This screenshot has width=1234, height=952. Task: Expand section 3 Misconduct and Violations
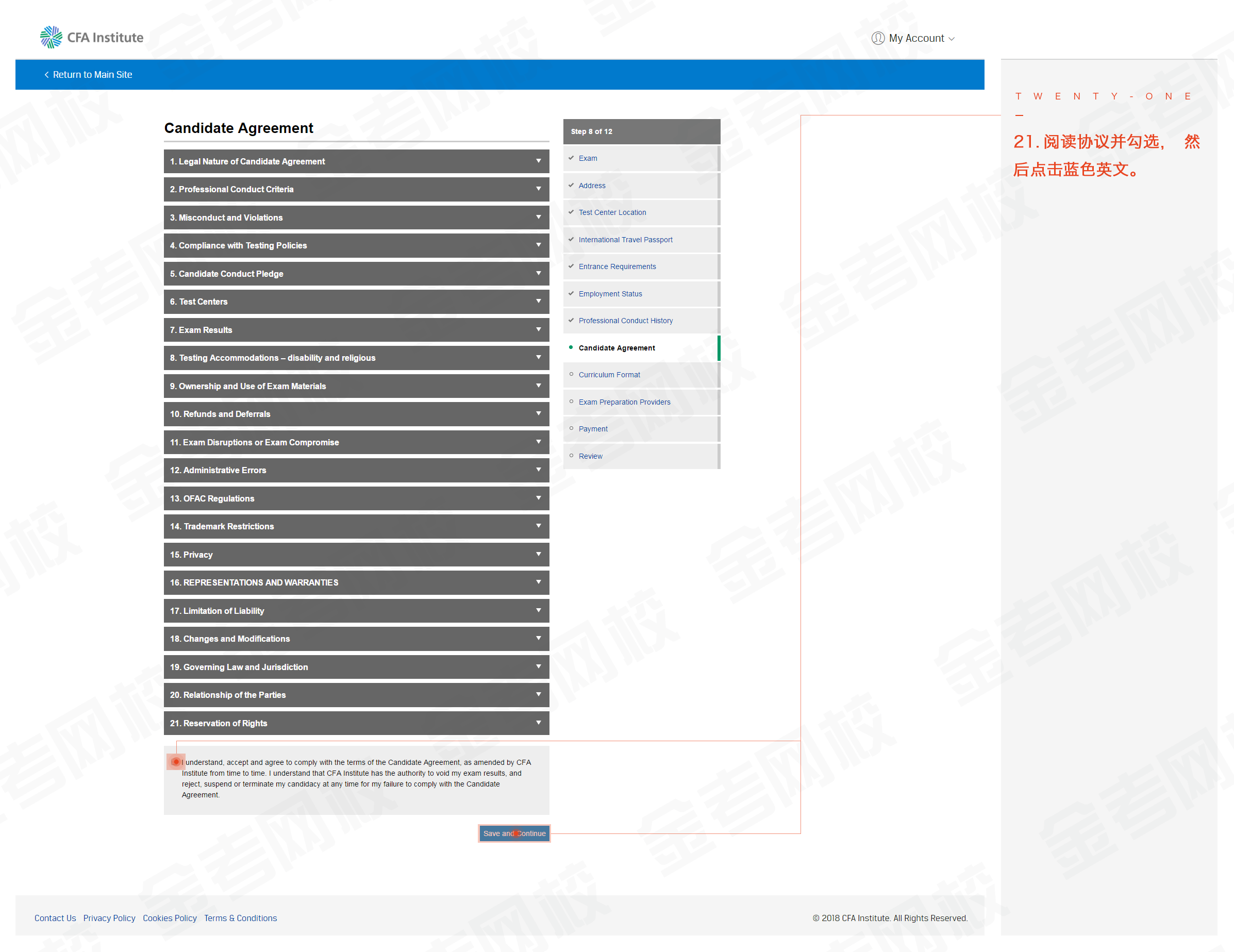[356, 218]
